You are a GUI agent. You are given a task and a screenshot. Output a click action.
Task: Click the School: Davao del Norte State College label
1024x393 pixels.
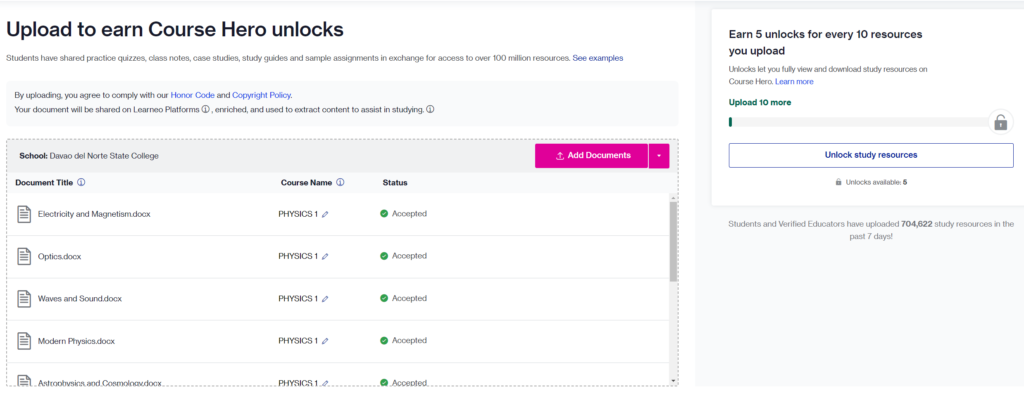[x=89, y=156]
